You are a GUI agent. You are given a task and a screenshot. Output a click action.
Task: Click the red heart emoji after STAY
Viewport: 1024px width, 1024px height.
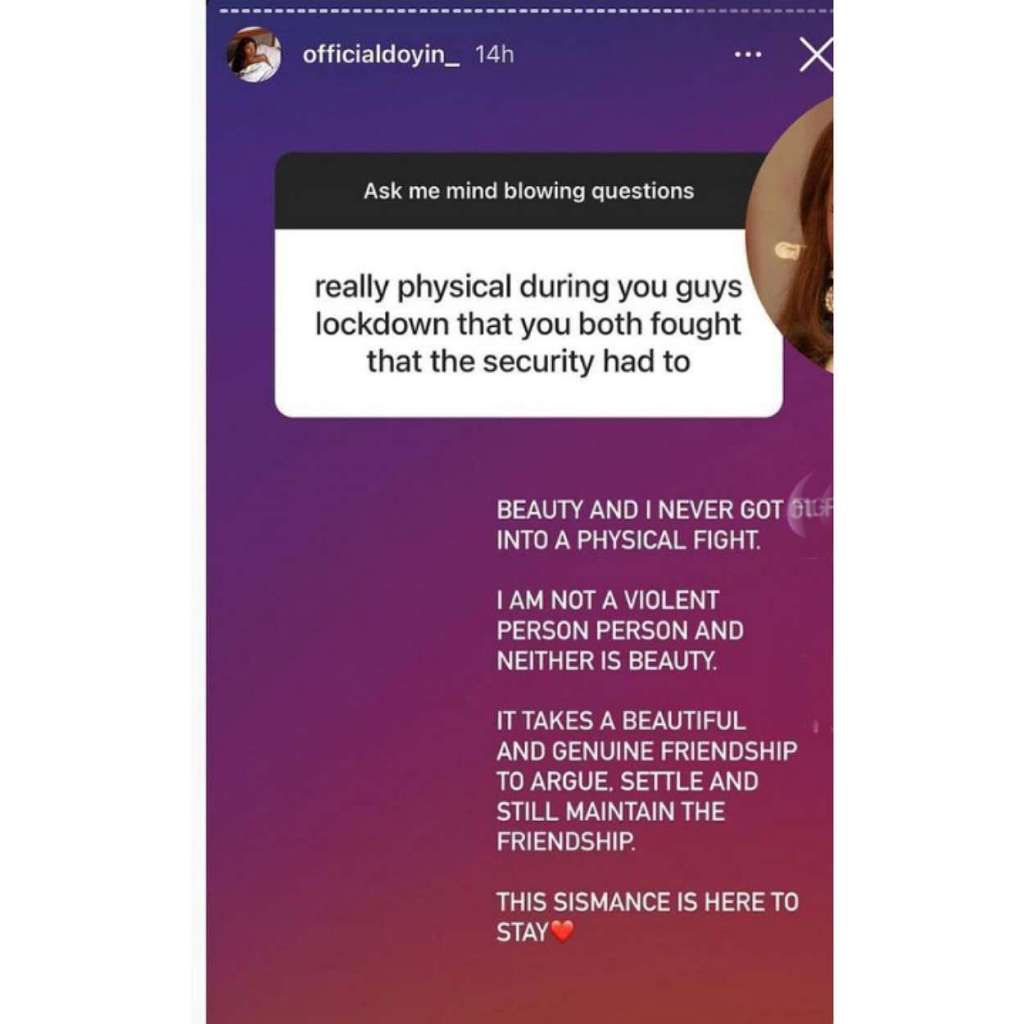click(562, 931)
